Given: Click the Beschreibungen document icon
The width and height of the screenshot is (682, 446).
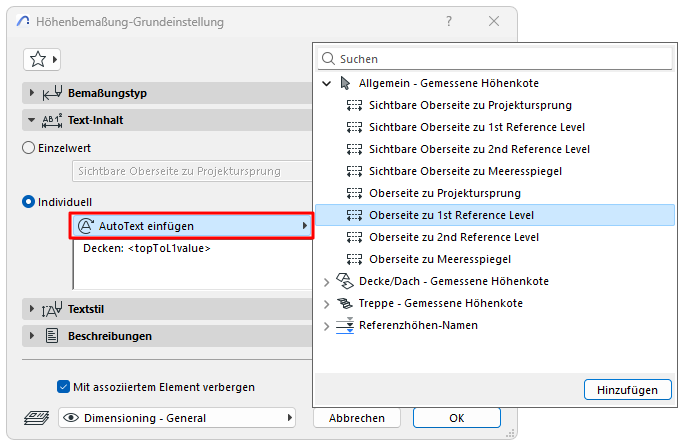Looking at the screenshot, I should coord(52,336).
